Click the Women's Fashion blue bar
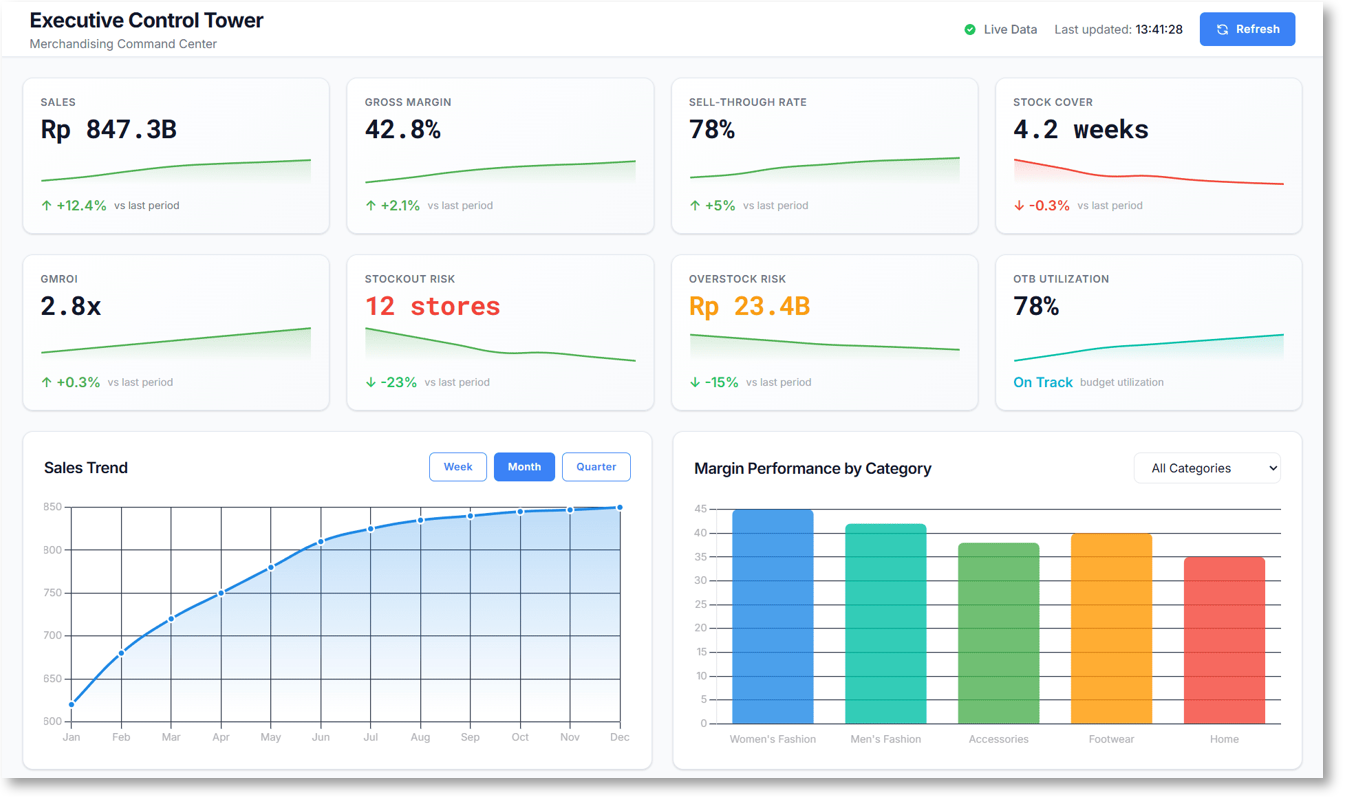The height and width of the screenshot is (797, 1347). point(772,617)
